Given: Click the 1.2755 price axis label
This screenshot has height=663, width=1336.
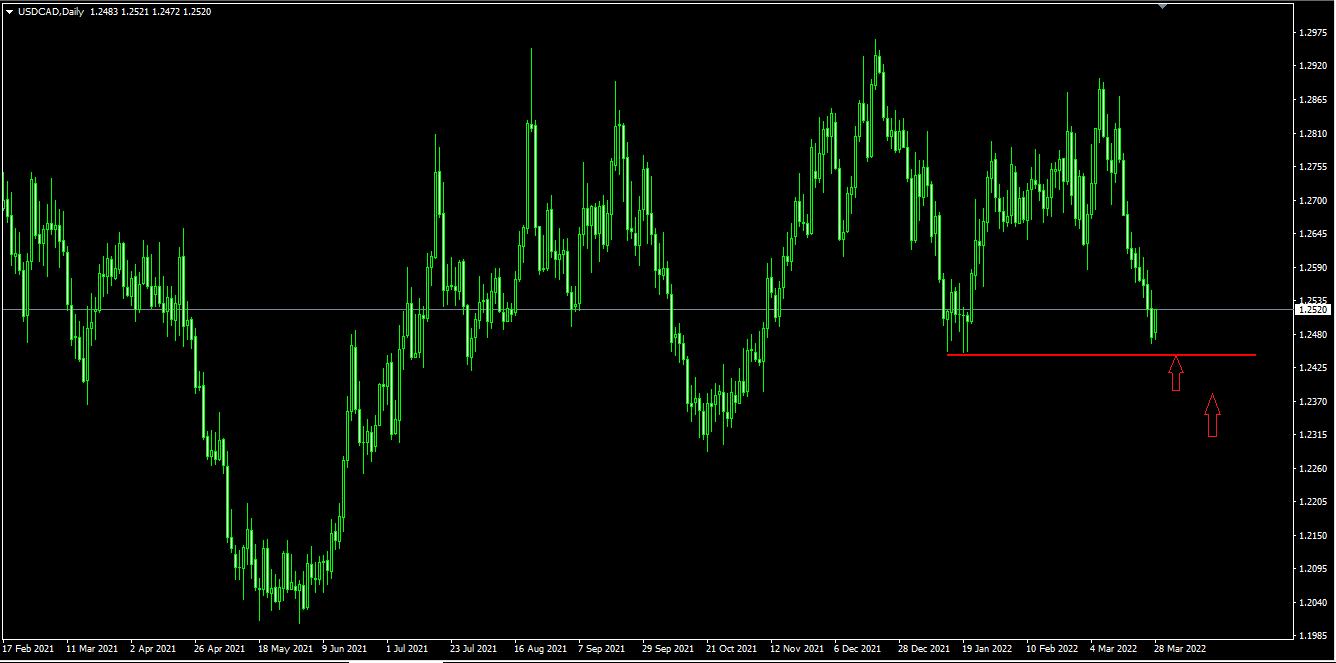Looking at the screenshot, I should tap(1312, 167).
